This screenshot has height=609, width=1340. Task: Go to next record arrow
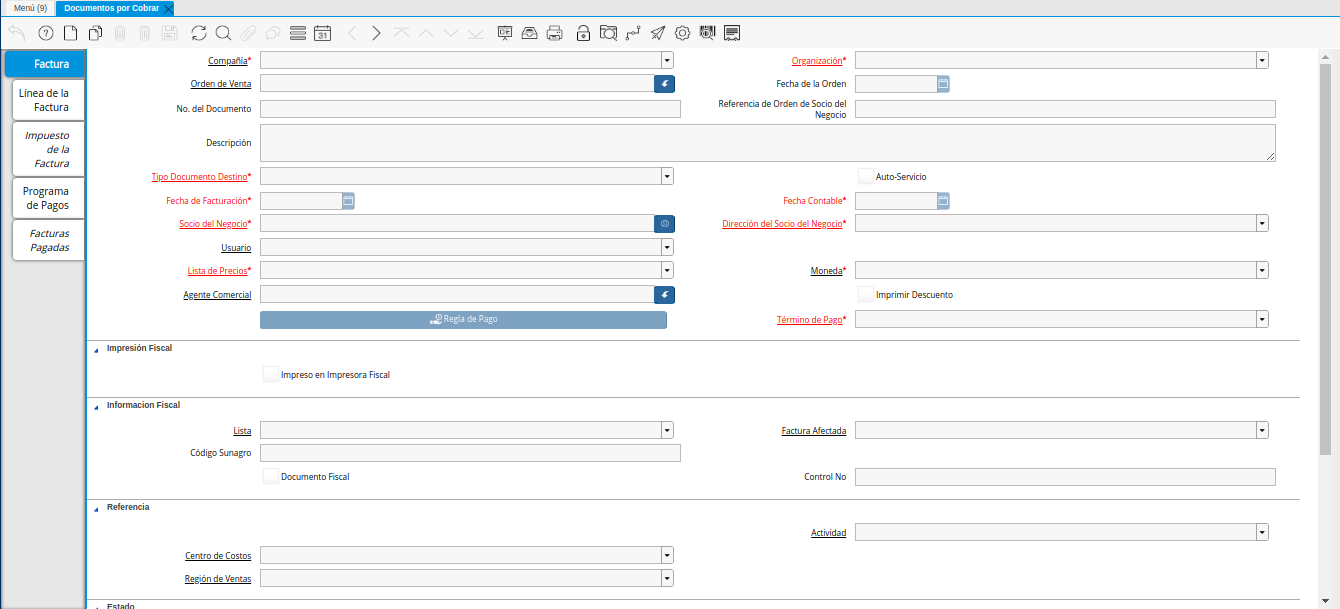tap(376, 33)
